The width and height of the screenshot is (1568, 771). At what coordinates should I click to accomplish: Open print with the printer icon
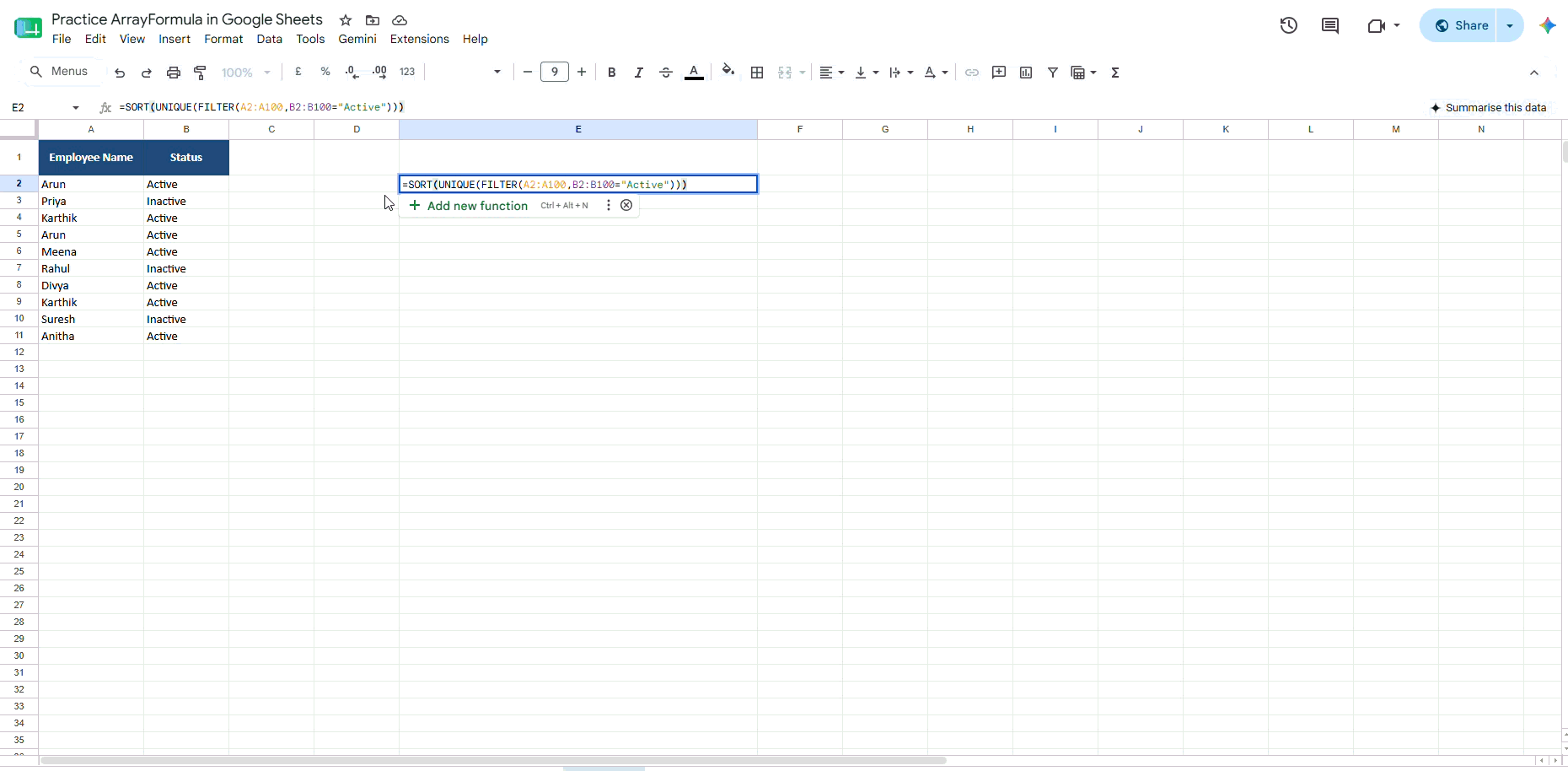click(x=174, y=73)
